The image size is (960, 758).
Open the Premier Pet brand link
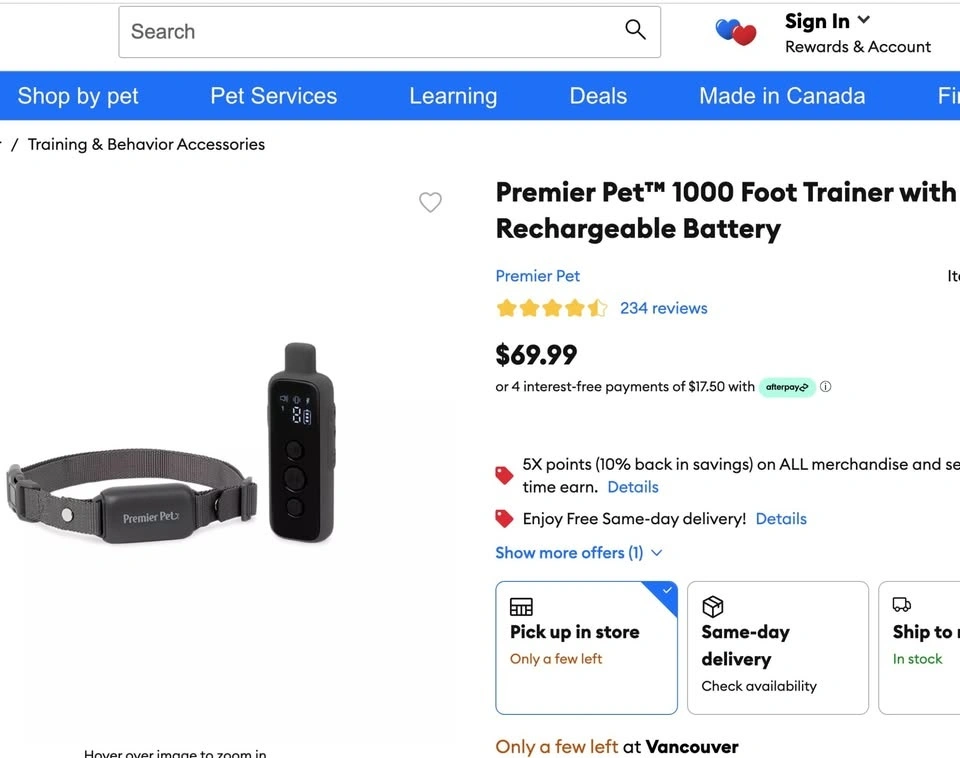tap(537, 276)
